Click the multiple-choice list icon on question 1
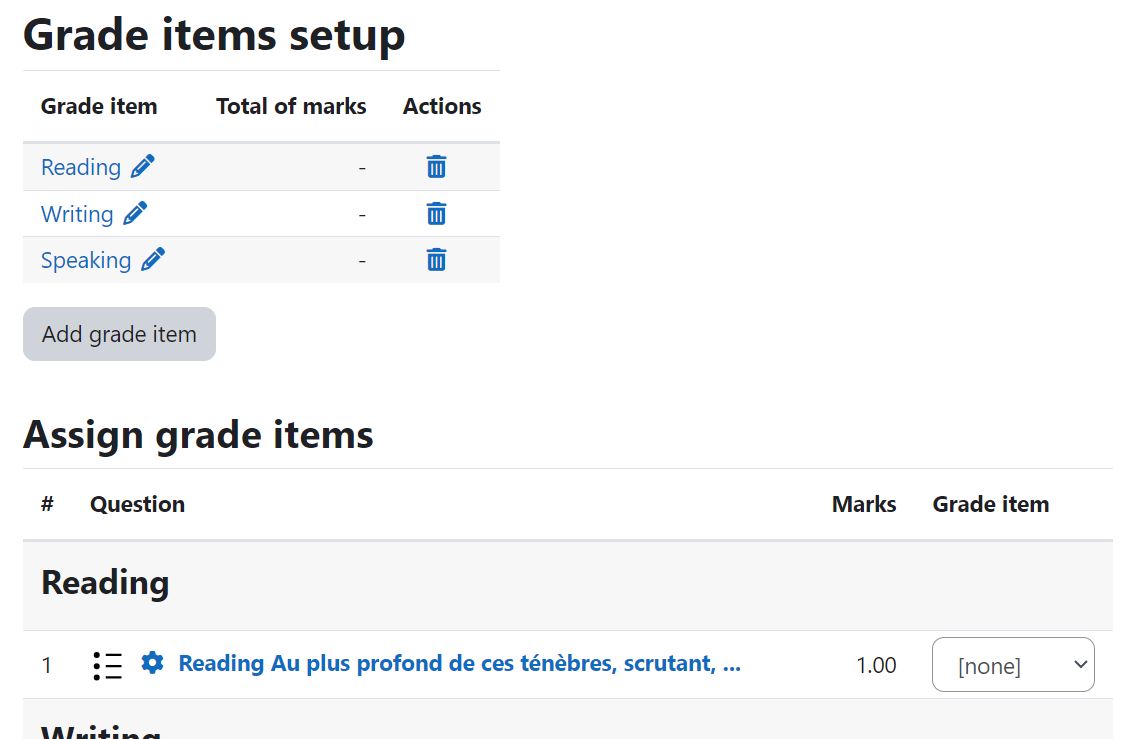The height and width of the screenshot is (739, 1137). [107, 665]
